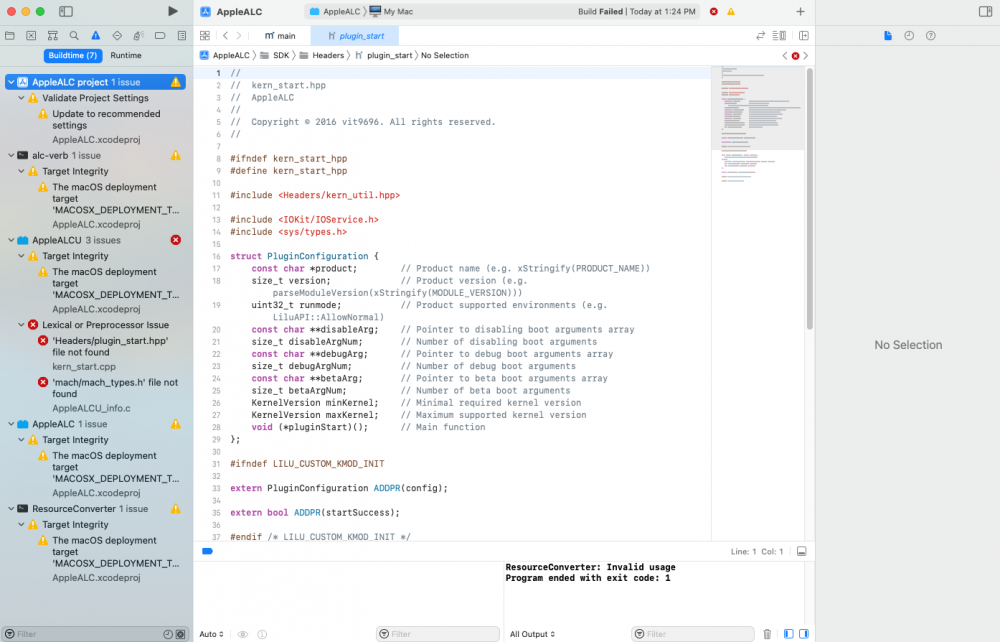The height and width of the screenshot is (642, 1000).
Task: Toggle the navigator sidebar visibility
Action: [x=66, y=11]
